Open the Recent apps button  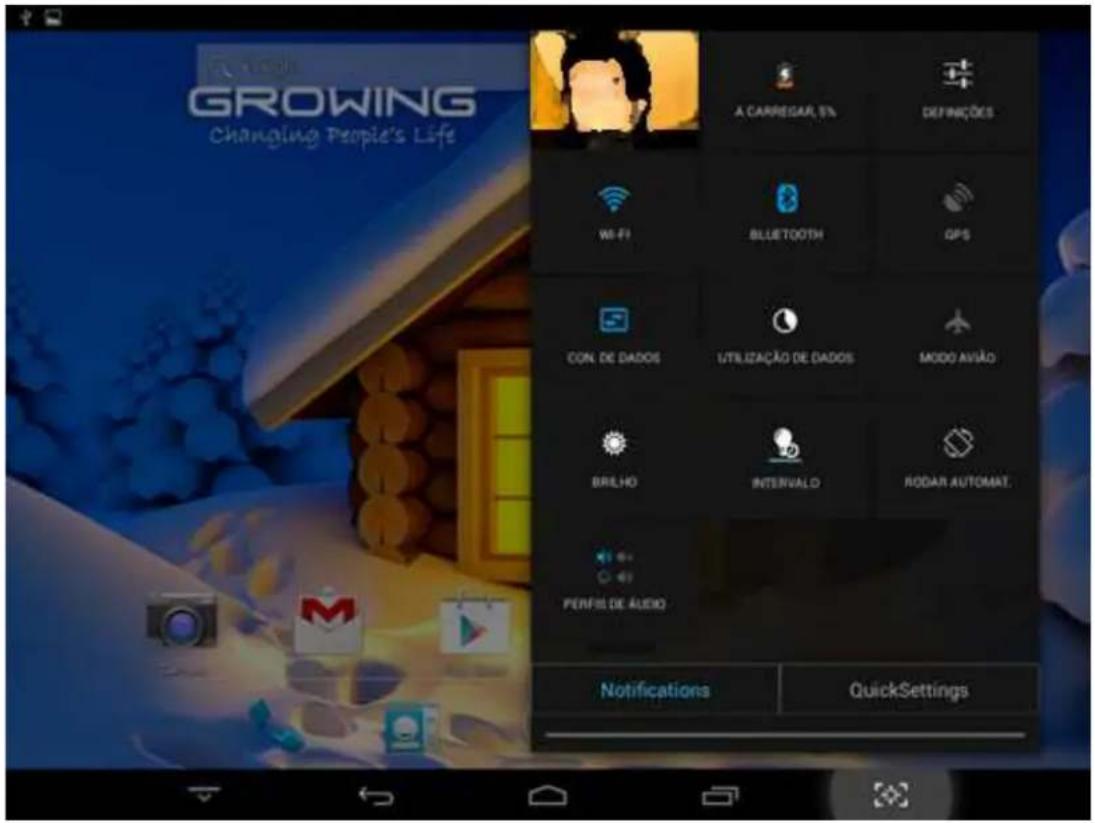[x=720, y=795]
